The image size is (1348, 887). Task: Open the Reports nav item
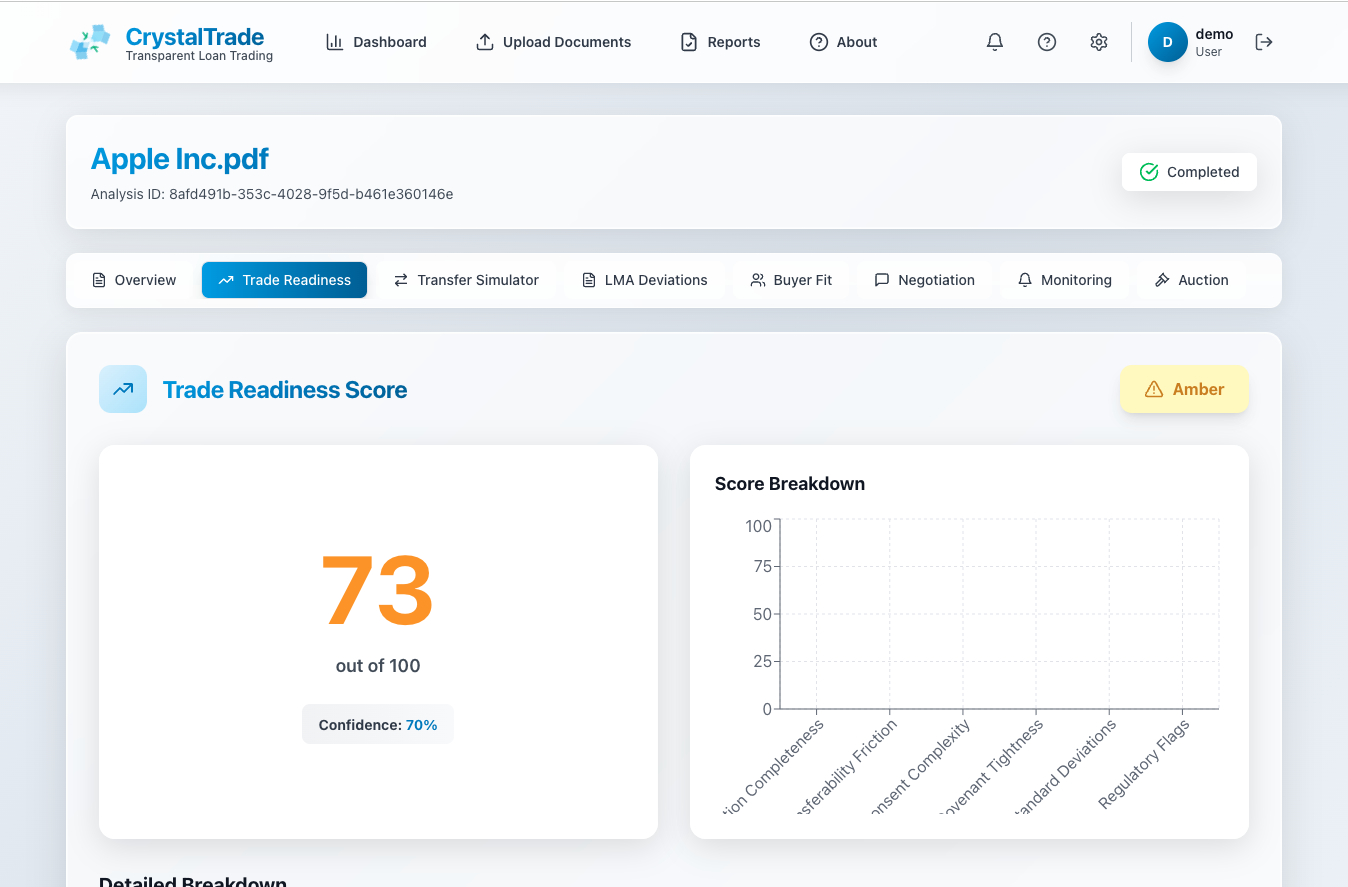pyautogui.click(x=720, y=42)
